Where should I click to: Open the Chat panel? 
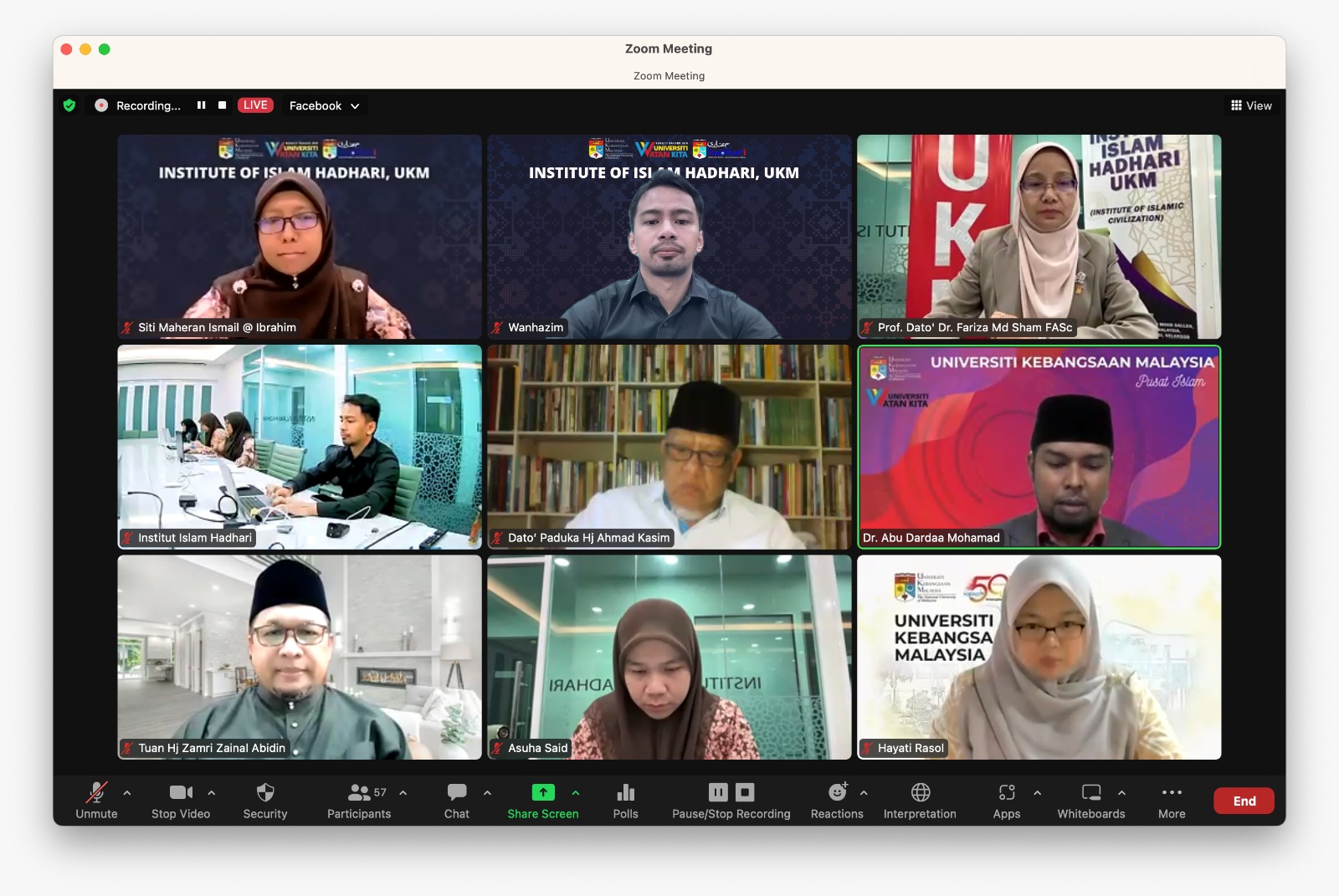(456, 800)
